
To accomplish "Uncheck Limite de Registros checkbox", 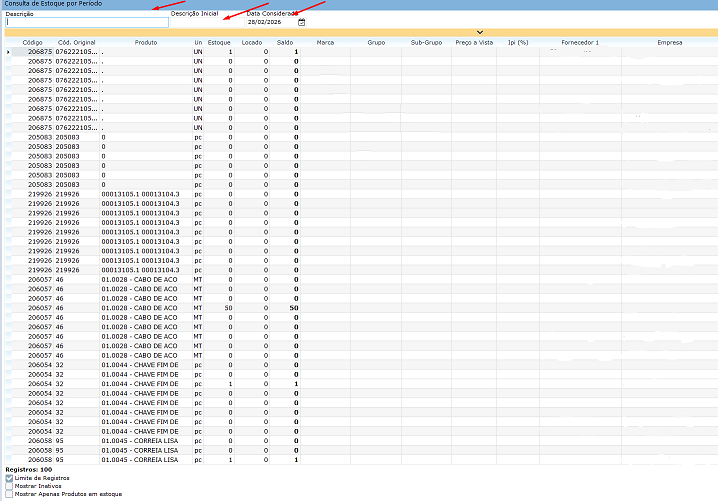I will [10, 479].
